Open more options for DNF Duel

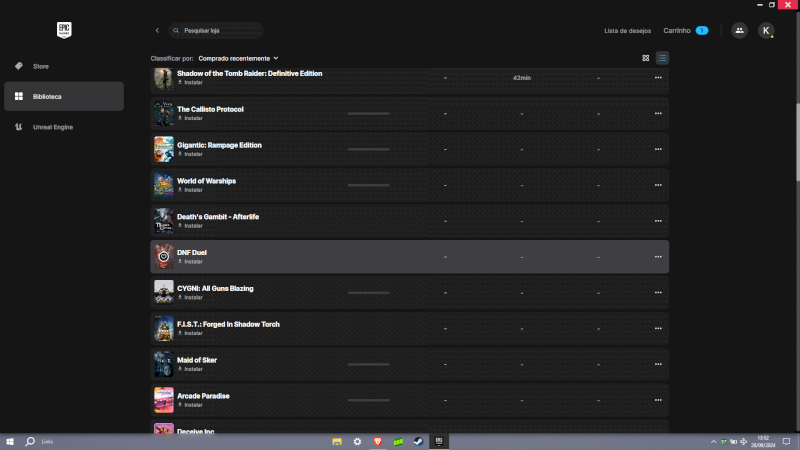tap(657, 257)
